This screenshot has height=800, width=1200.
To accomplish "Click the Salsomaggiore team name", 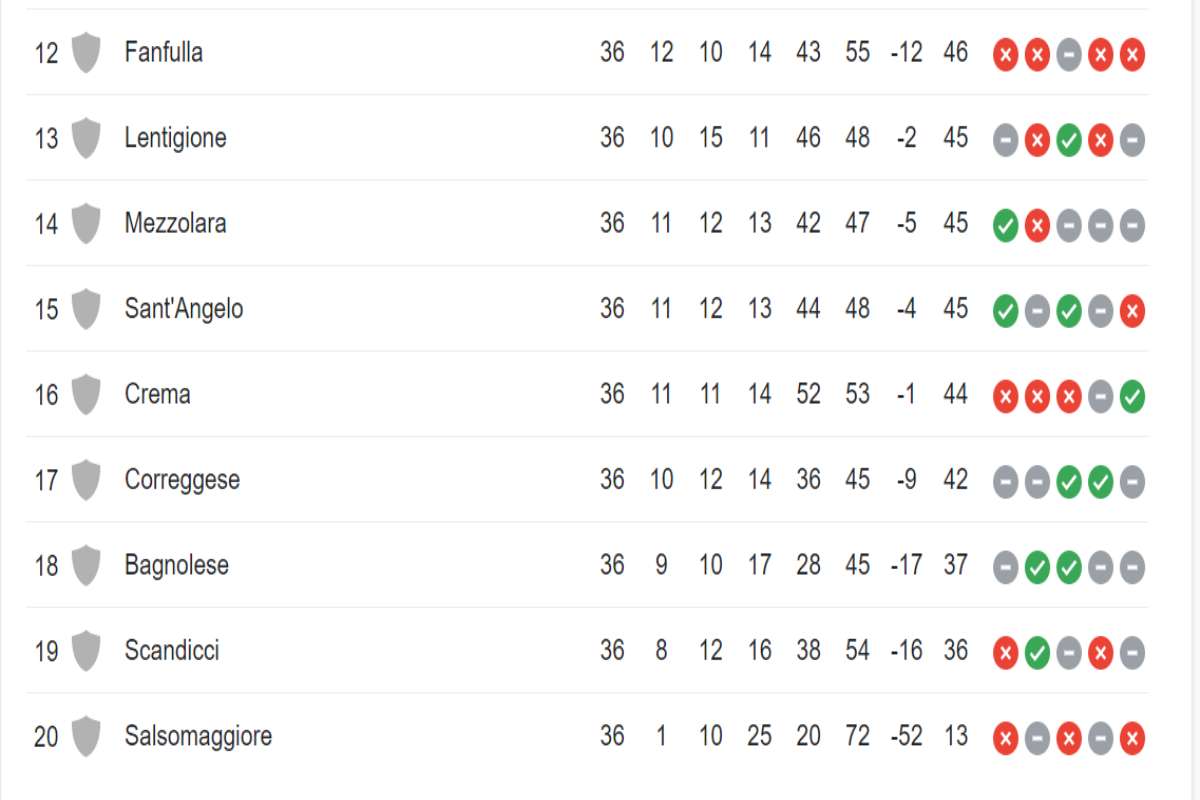I will (x=198, y=737).
